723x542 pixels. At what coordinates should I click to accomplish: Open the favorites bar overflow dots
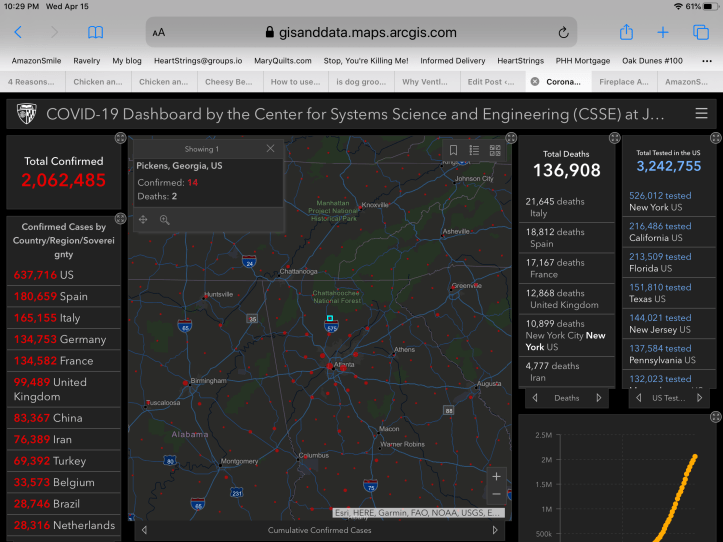[706, 61]
